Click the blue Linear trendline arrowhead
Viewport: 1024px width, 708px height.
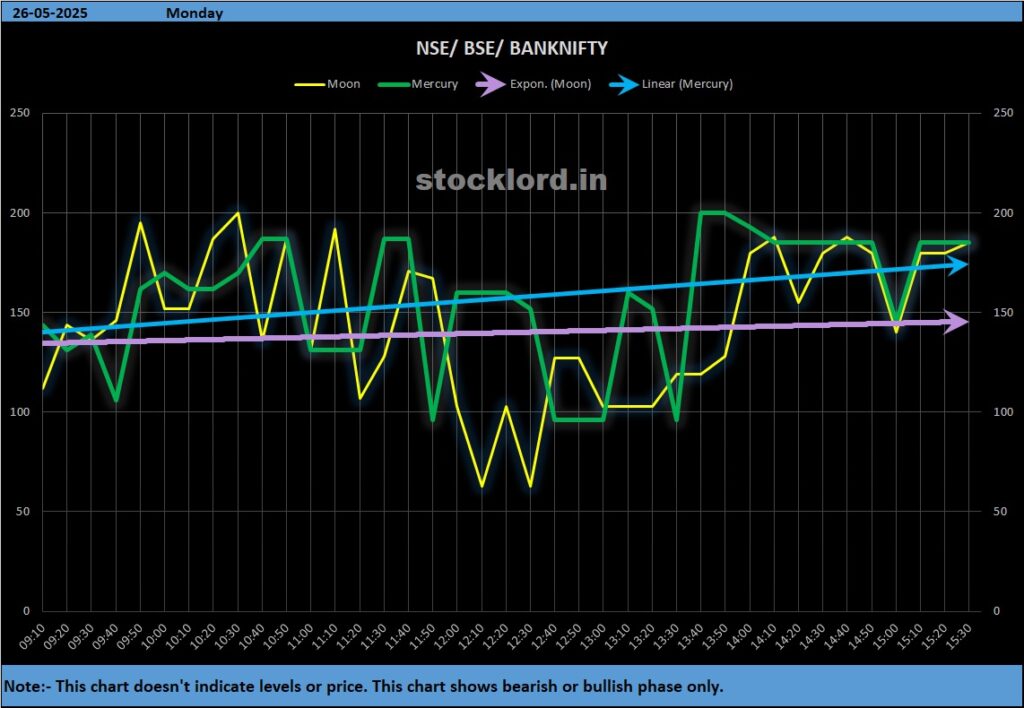point(959,265)
